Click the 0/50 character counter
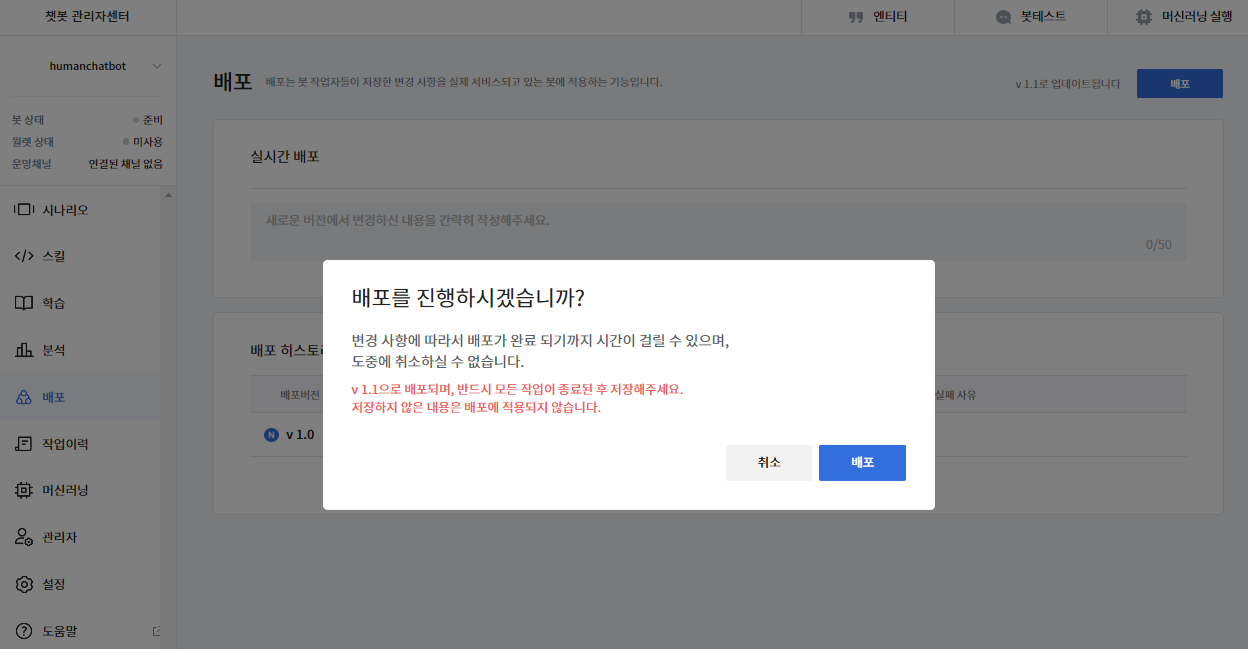This screenshot has height=649, width=1248. point(1159,245)
